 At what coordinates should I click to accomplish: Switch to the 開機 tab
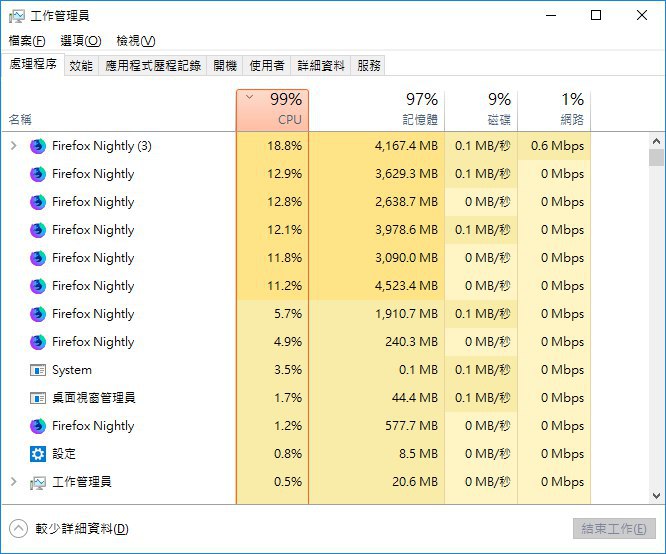pos(225,65)
